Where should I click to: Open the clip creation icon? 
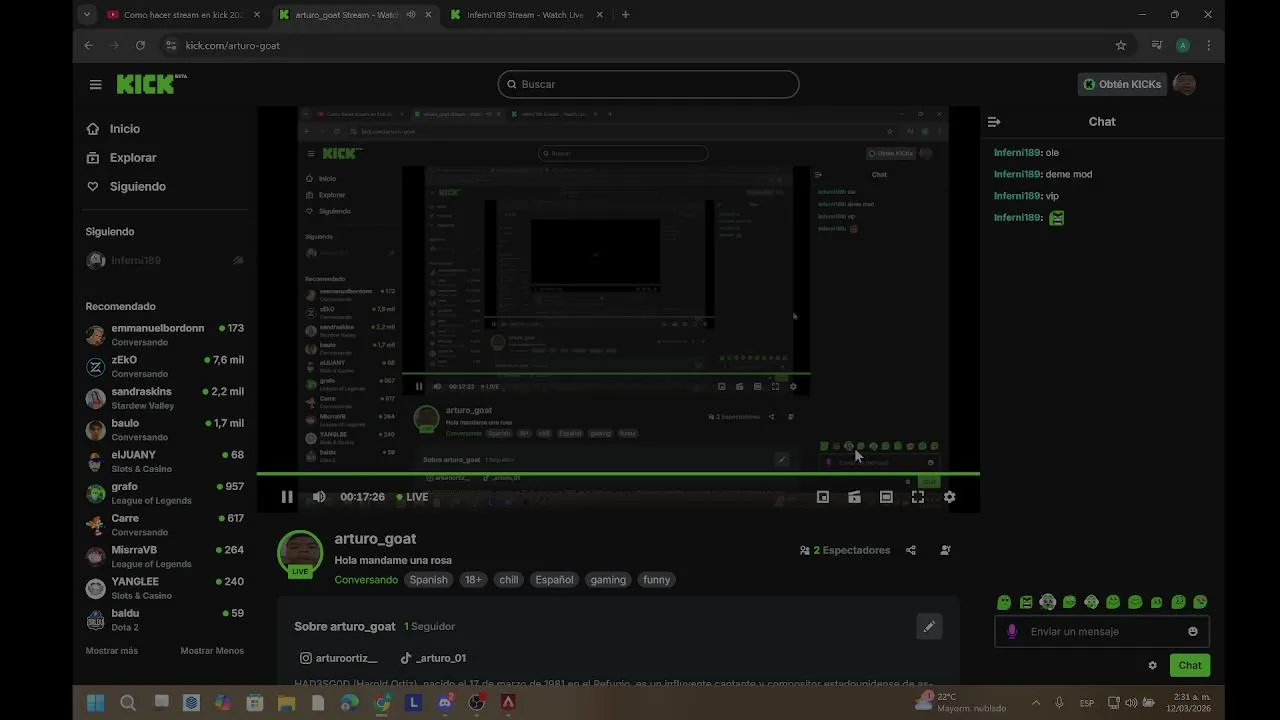click(x=854, y=497)
